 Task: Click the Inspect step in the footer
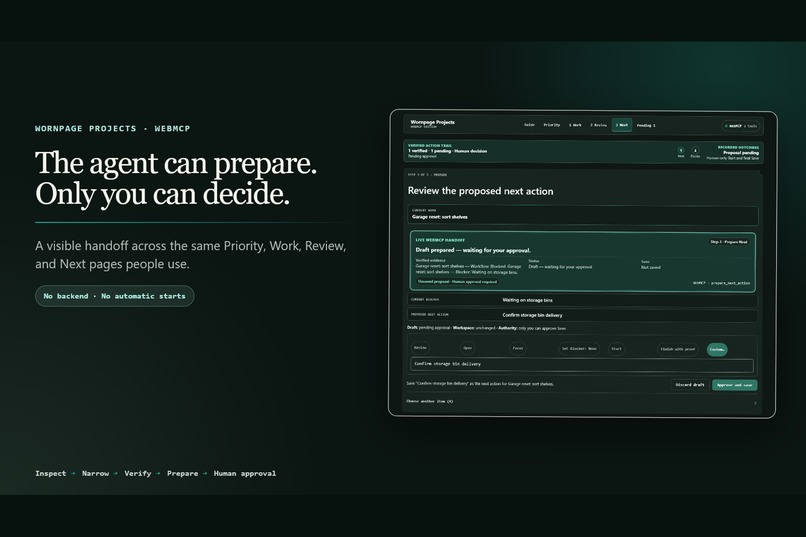(x=50, y=473)
